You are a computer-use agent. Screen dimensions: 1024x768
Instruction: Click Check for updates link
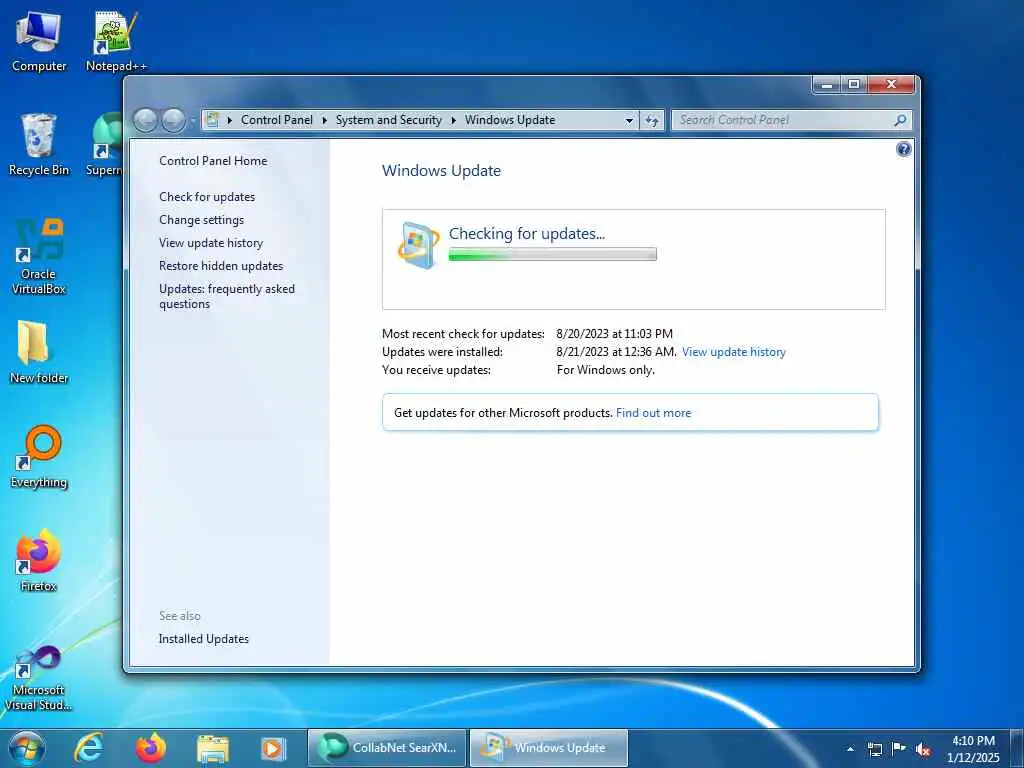pyautogui.click(x=207, y=197)
